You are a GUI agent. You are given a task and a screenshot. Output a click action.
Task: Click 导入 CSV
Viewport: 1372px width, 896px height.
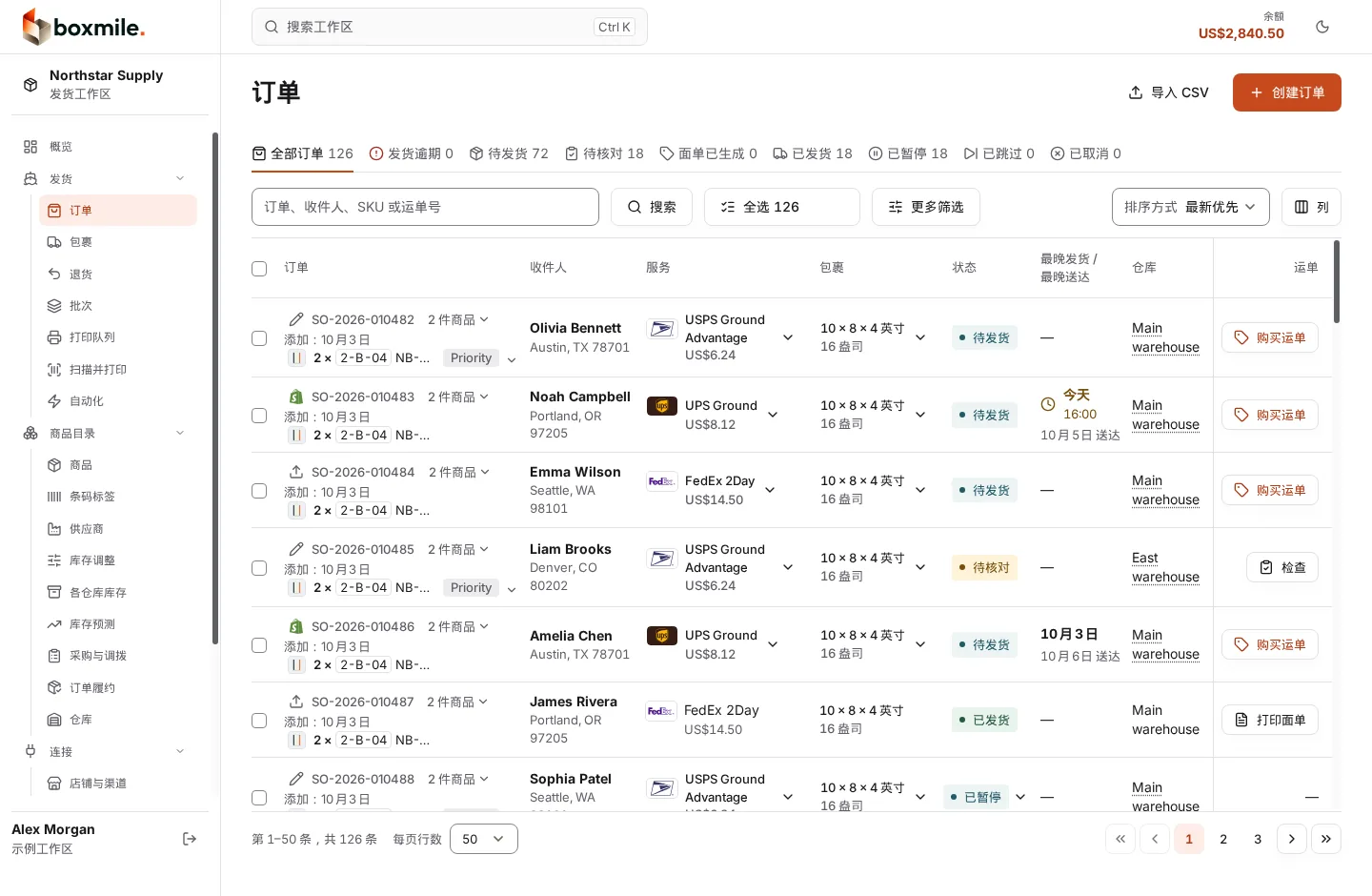tap(1168, 92)
